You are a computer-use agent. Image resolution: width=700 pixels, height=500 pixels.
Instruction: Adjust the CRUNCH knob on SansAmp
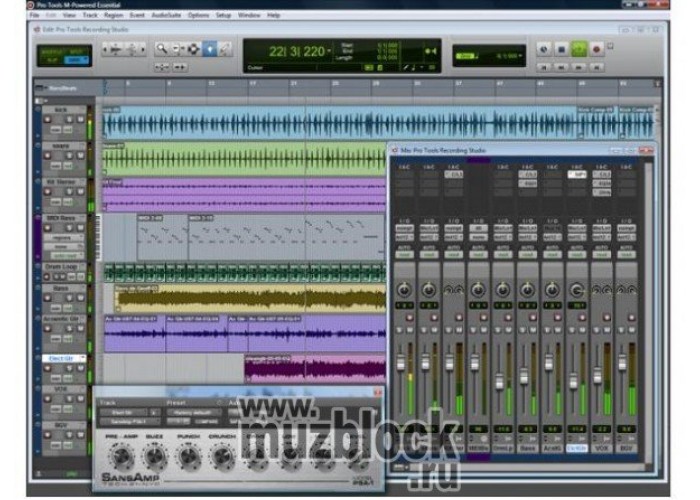[x=222, y=456]
